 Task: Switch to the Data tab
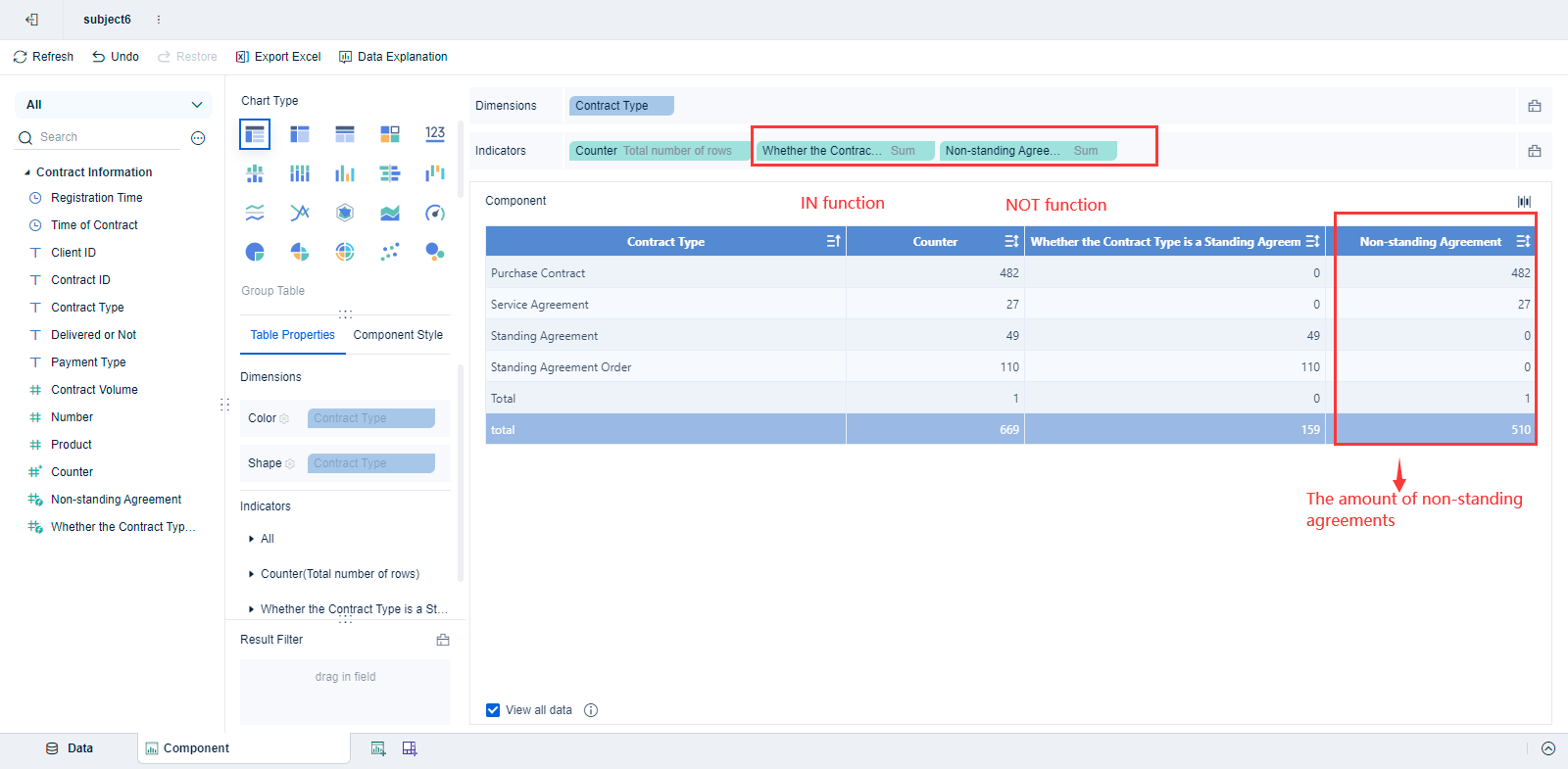pos(70,748)
